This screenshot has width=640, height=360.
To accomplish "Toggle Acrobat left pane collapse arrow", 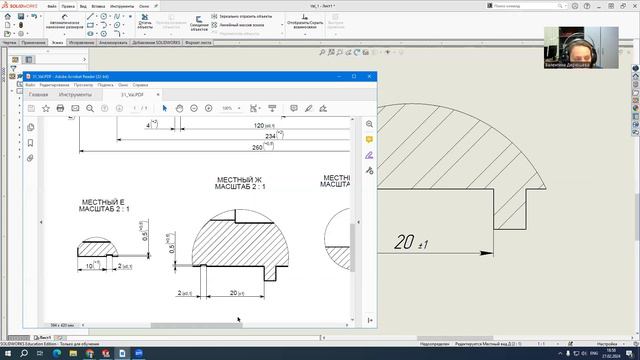I will (x=41, y=222).
